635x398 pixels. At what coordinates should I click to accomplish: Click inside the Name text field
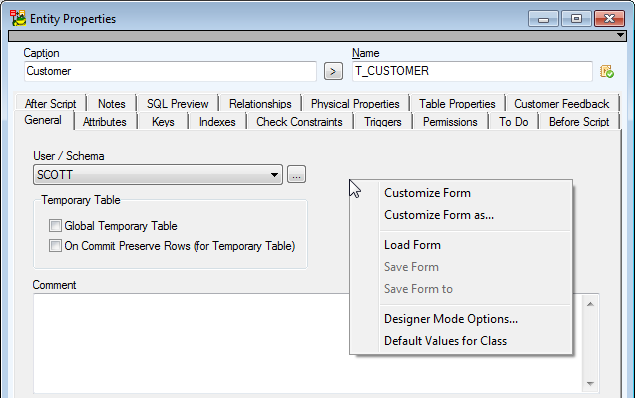[x=472, y=71]
